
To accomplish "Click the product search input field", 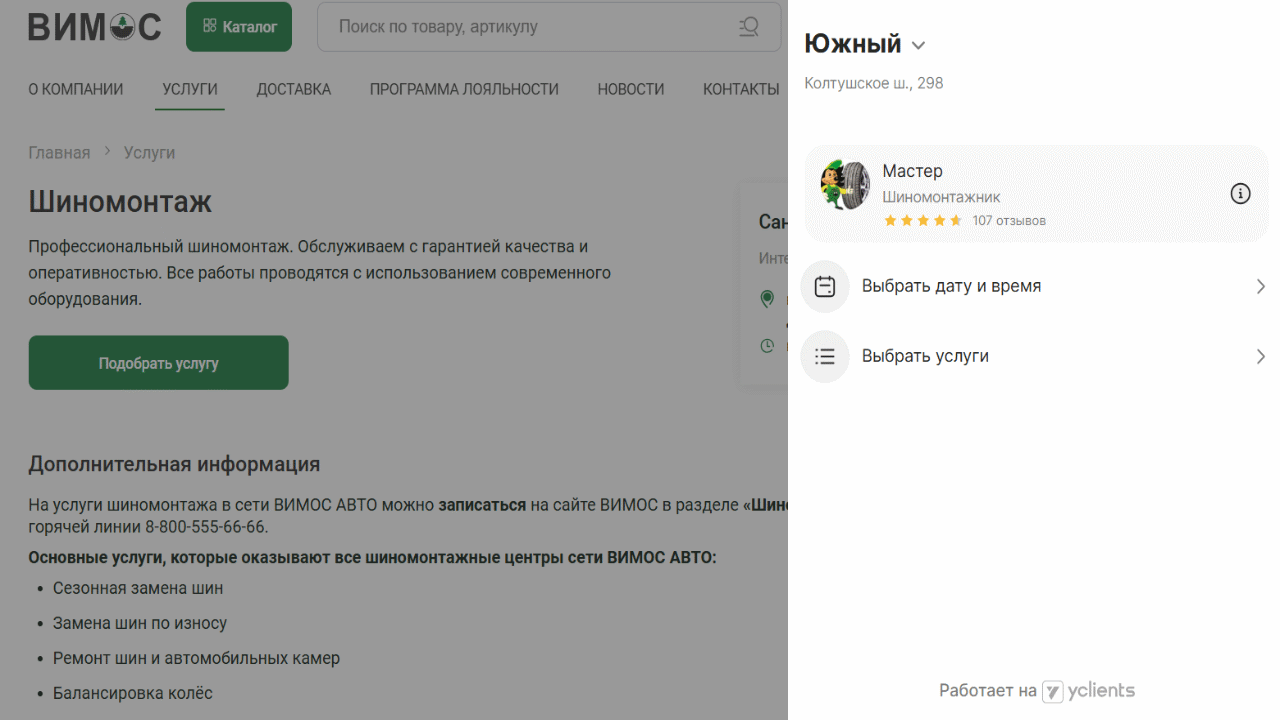I will tap(530, 27).
